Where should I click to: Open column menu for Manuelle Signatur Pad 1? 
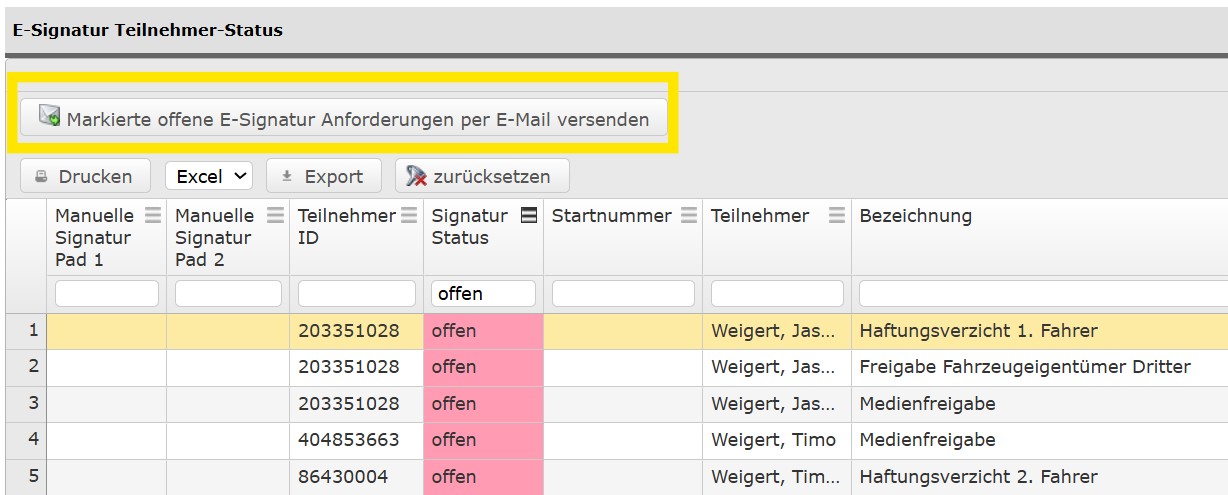pos(152,215)
